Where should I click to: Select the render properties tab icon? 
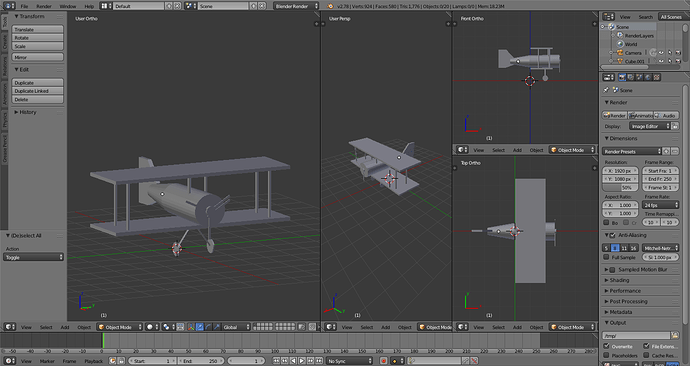(622, 77)
